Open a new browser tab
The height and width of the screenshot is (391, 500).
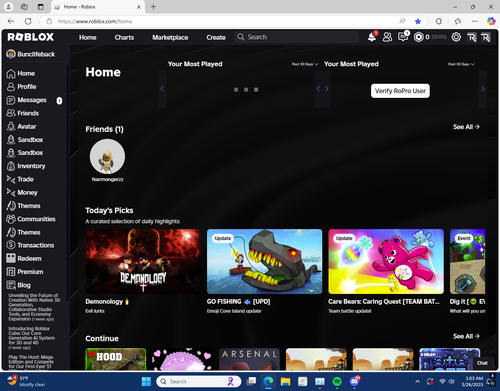153,7
